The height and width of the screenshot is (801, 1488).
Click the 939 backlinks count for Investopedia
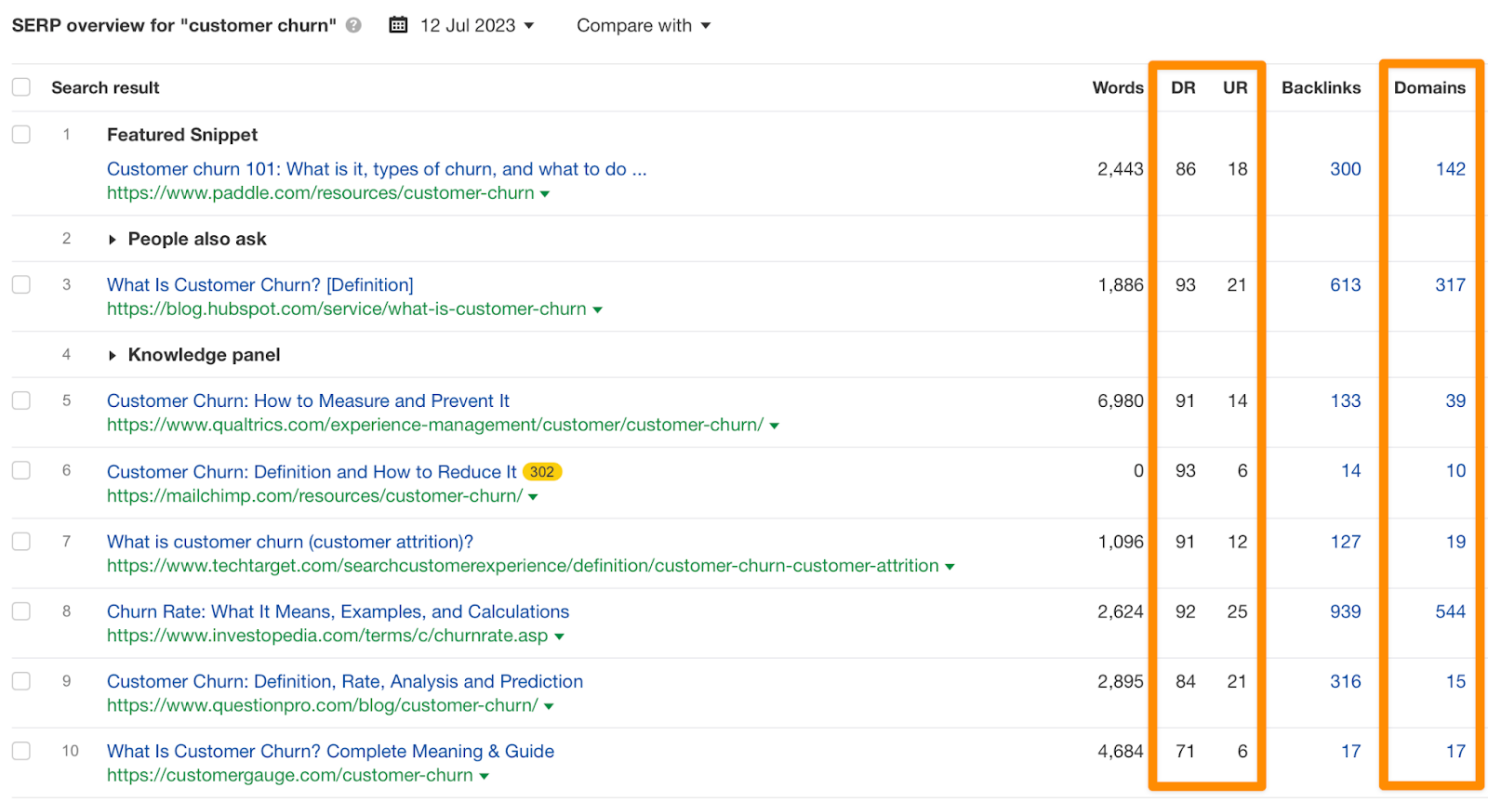1345,611
